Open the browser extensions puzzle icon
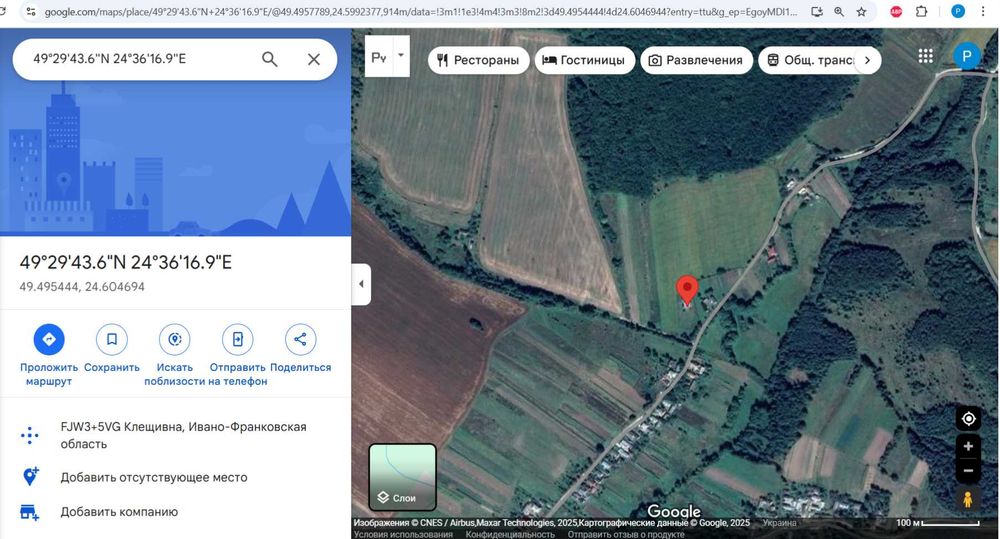The height and width of the screenshot is (539, 1000). click(x=921, y=11)
